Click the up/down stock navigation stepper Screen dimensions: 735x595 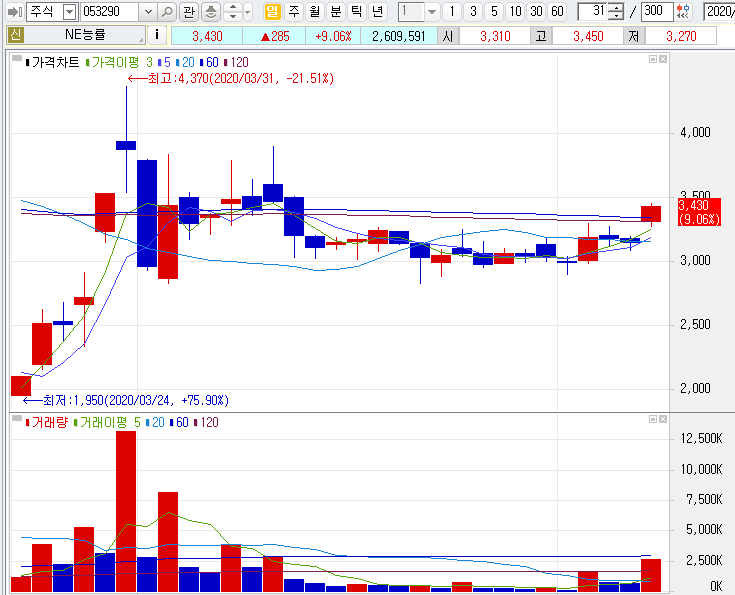click(233, 12)
